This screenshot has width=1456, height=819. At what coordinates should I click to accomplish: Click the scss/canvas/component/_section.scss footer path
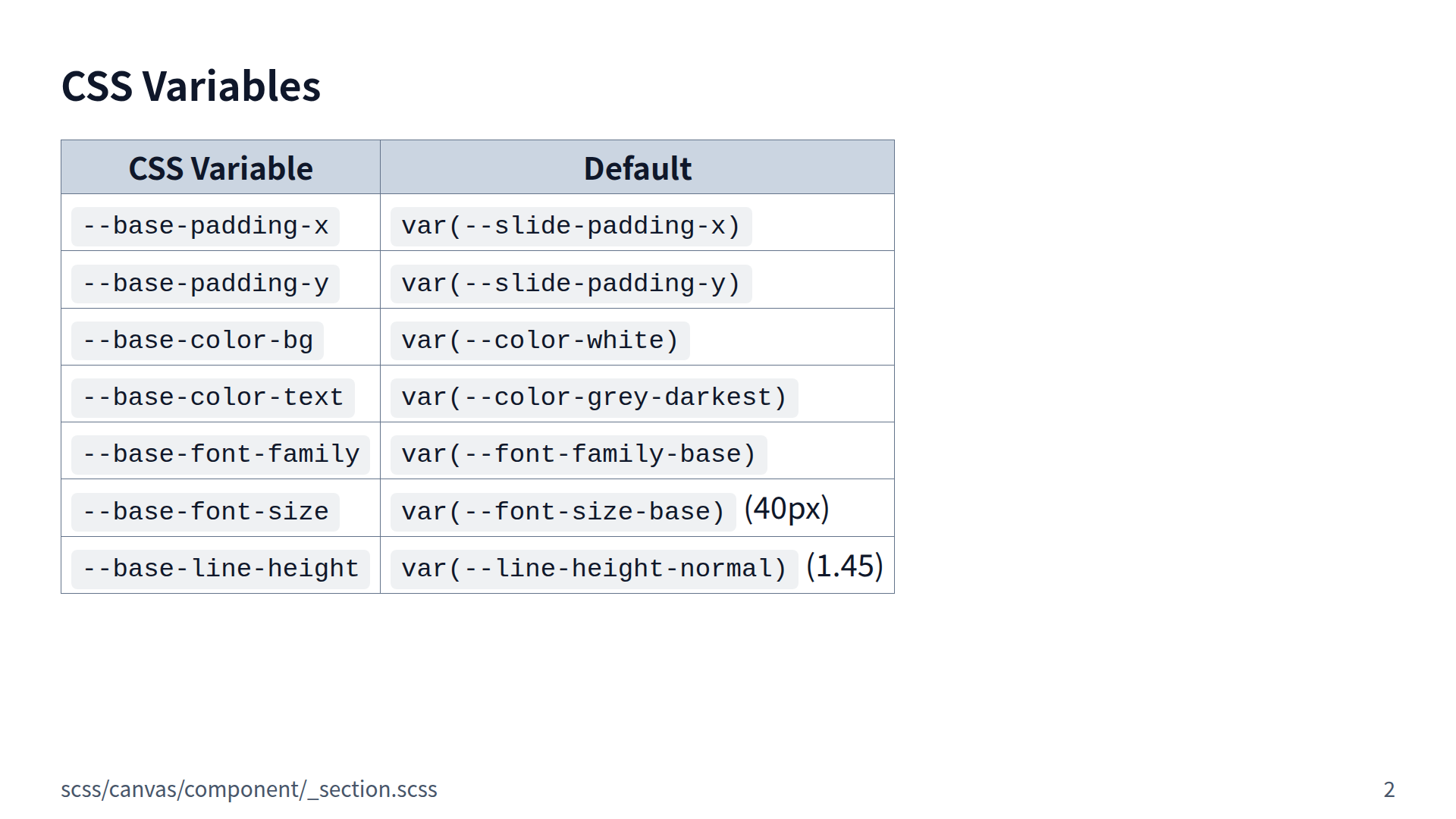(x=249, y=789)
